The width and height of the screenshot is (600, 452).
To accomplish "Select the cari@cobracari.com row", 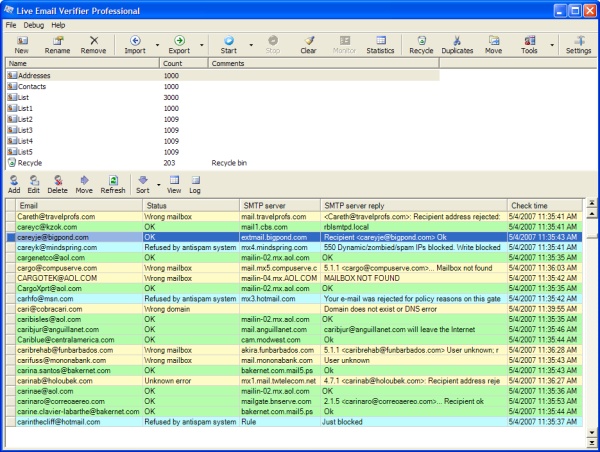I will 294,309.
